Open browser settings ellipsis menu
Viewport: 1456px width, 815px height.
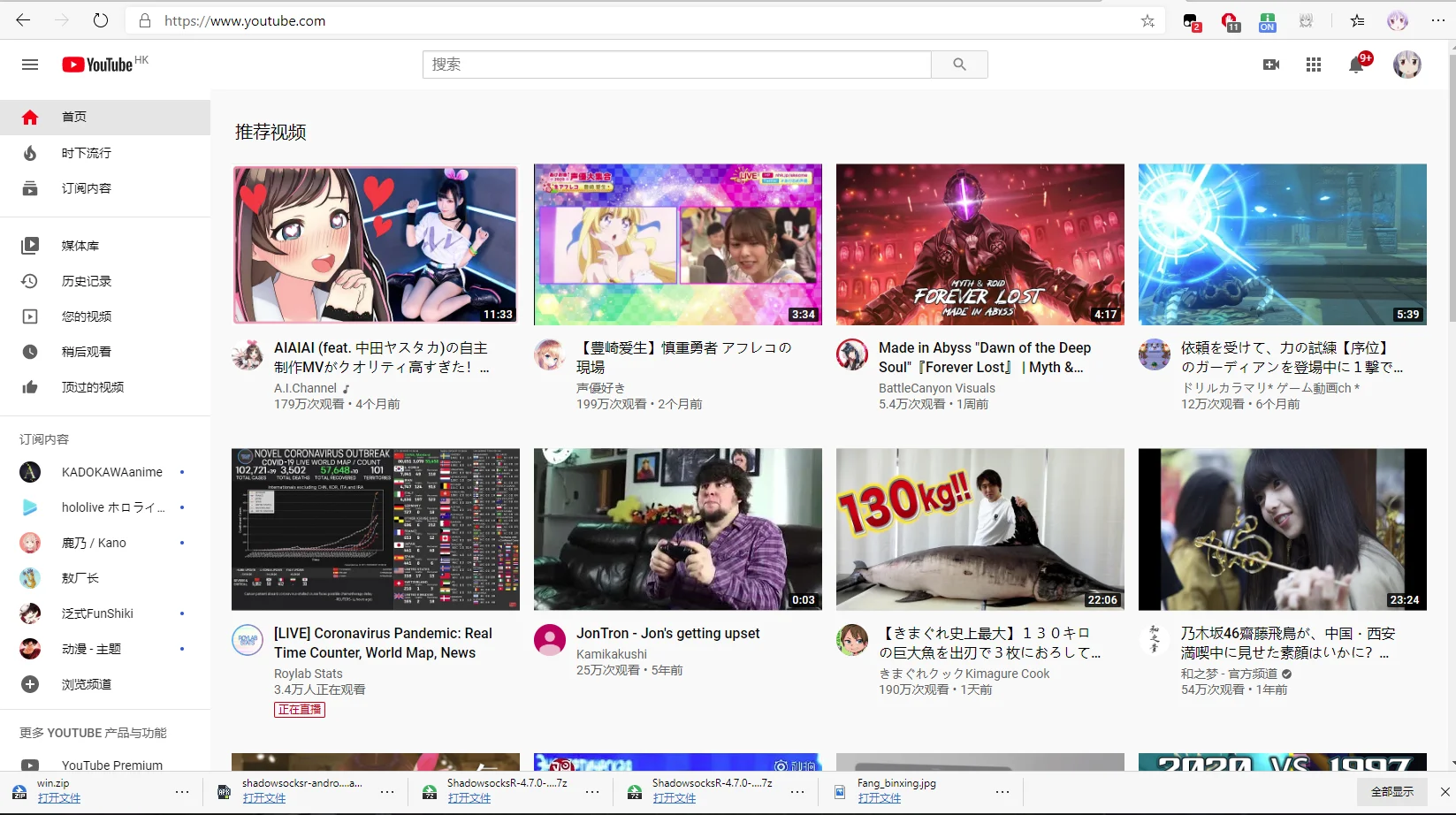1438,20
